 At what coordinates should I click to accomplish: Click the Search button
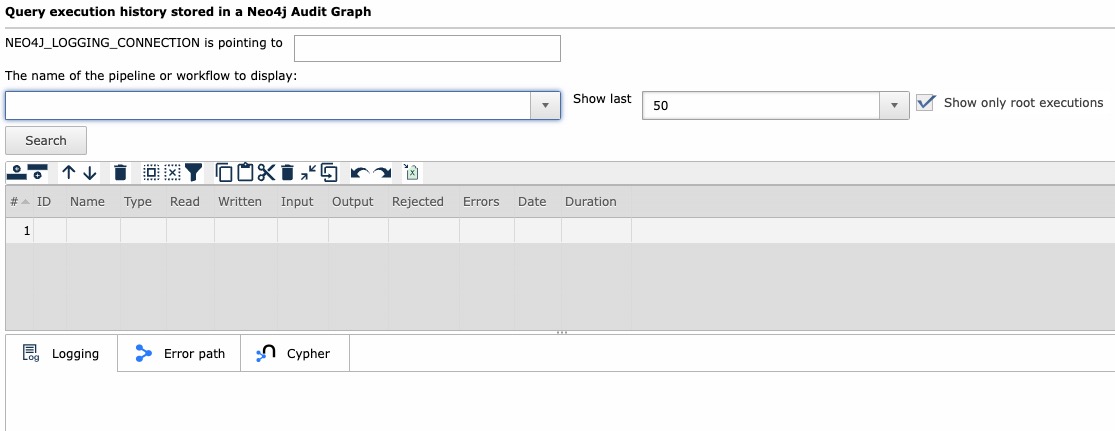[46, 140]
